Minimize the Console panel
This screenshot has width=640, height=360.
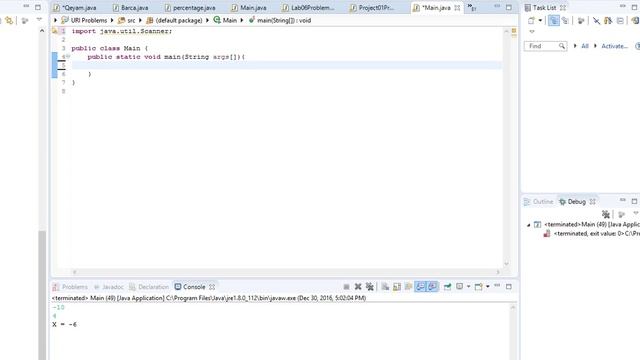point(497,286)
